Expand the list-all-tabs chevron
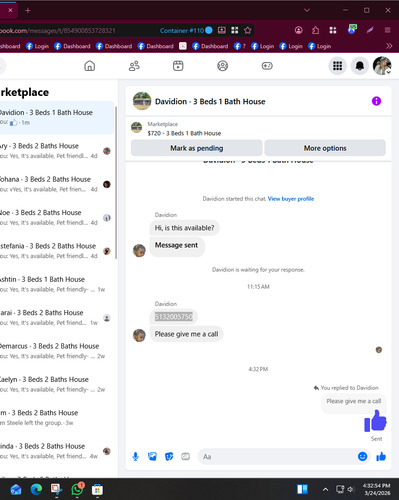 307,10
